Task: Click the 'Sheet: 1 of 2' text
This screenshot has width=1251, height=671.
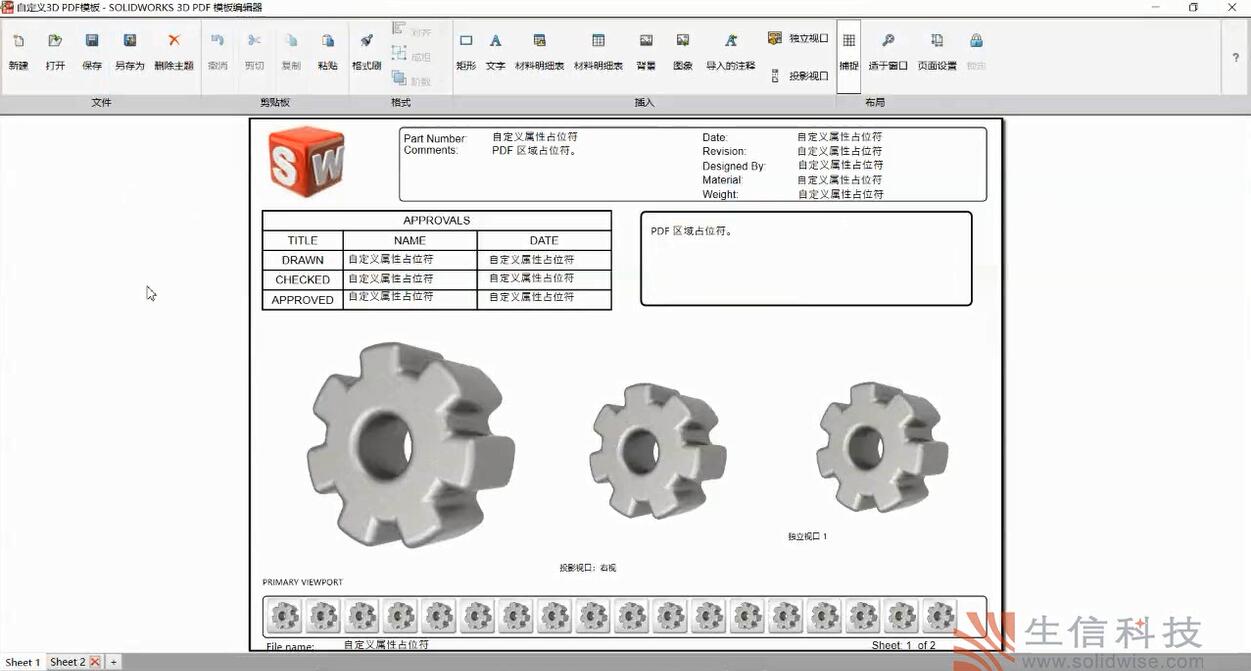Action: (904, 646)
